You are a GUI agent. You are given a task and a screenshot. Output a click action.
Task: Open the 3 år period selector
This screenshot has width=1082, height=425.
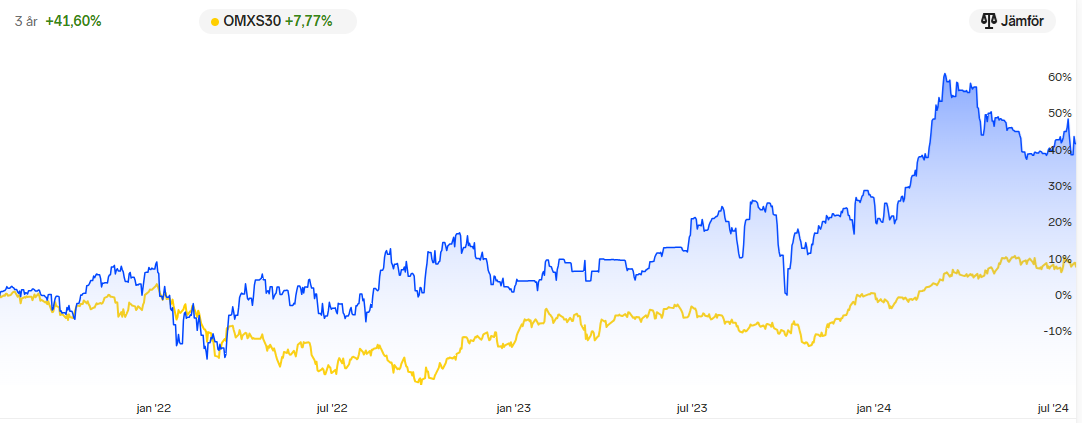[25, 21]
